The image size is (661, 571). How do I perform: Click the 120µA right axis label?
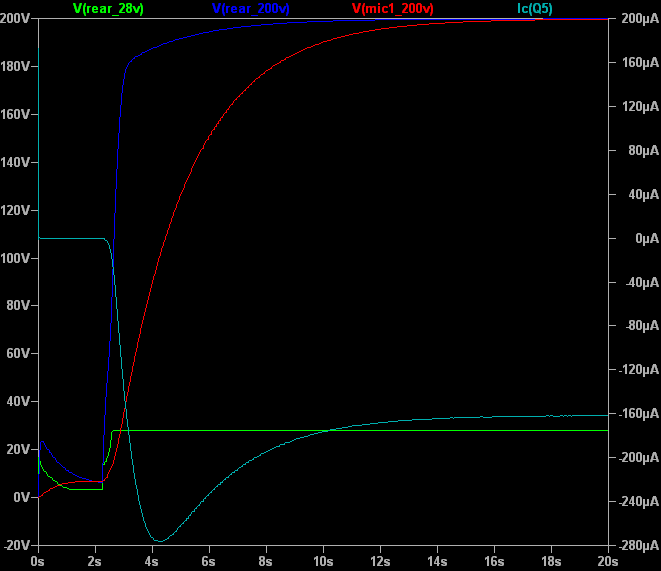(x=640, y=107)
